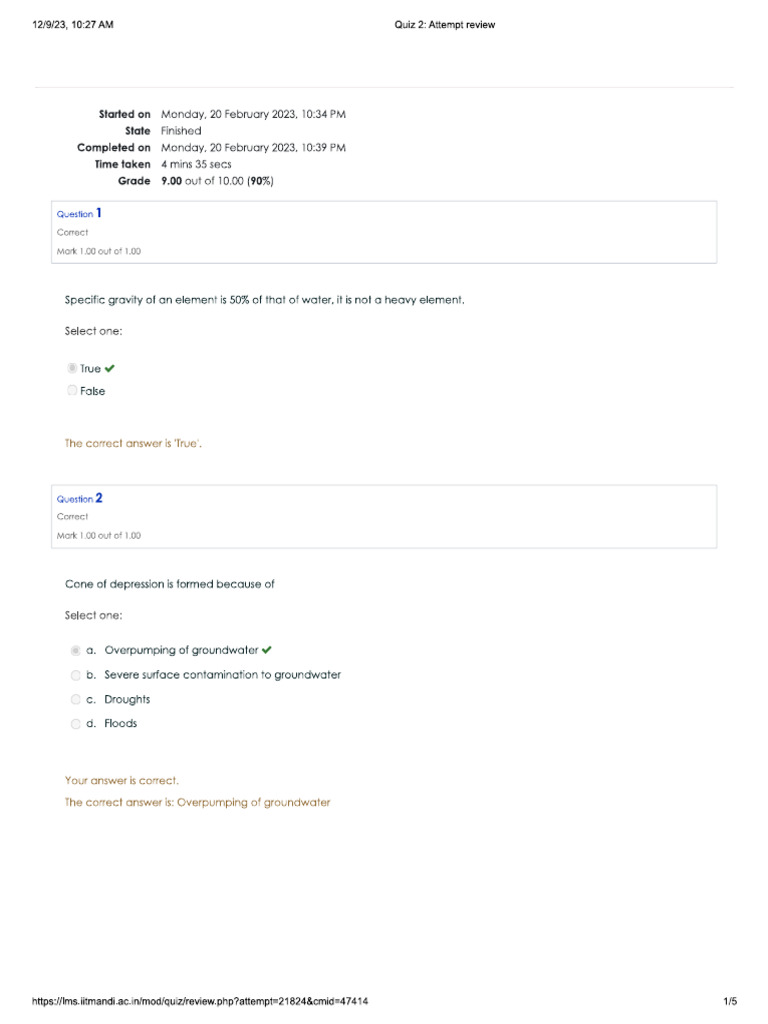Click the specific gravity question text
The height and width of the screenshot is (1024, 768).
265,299
